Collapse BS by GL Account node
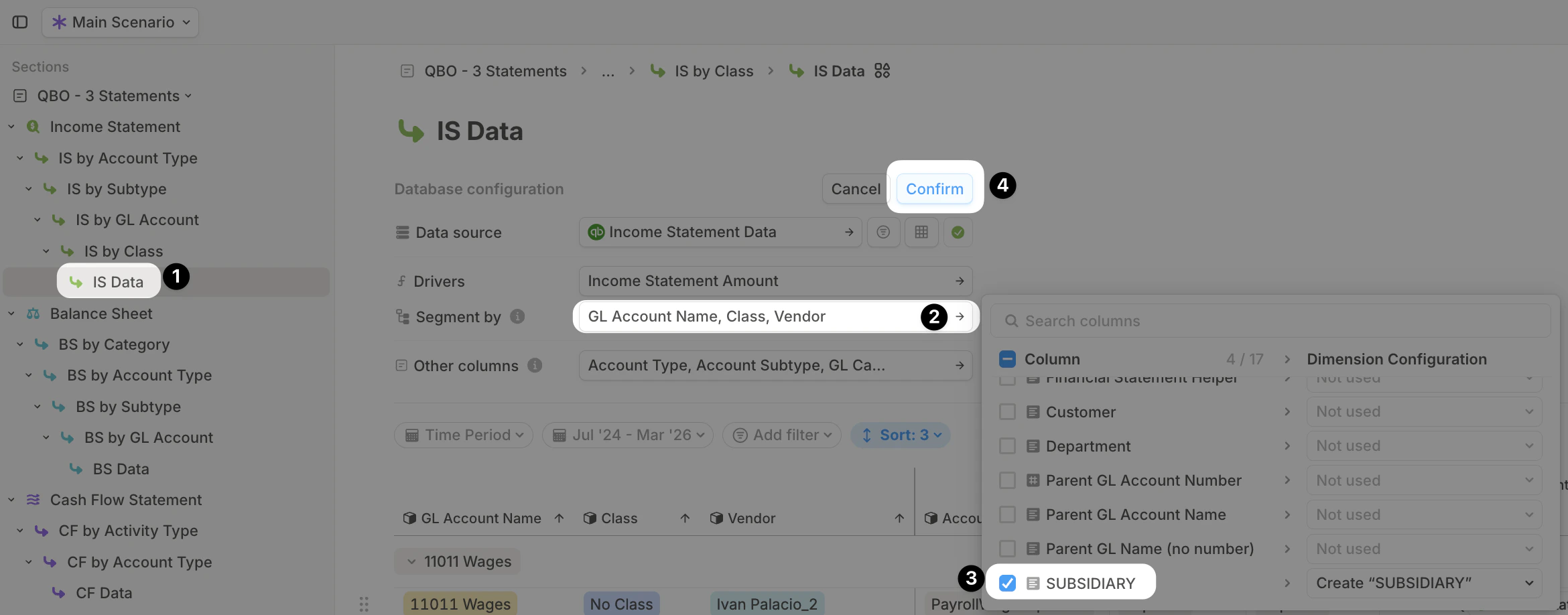1568x615 pixels. point(46,437)
